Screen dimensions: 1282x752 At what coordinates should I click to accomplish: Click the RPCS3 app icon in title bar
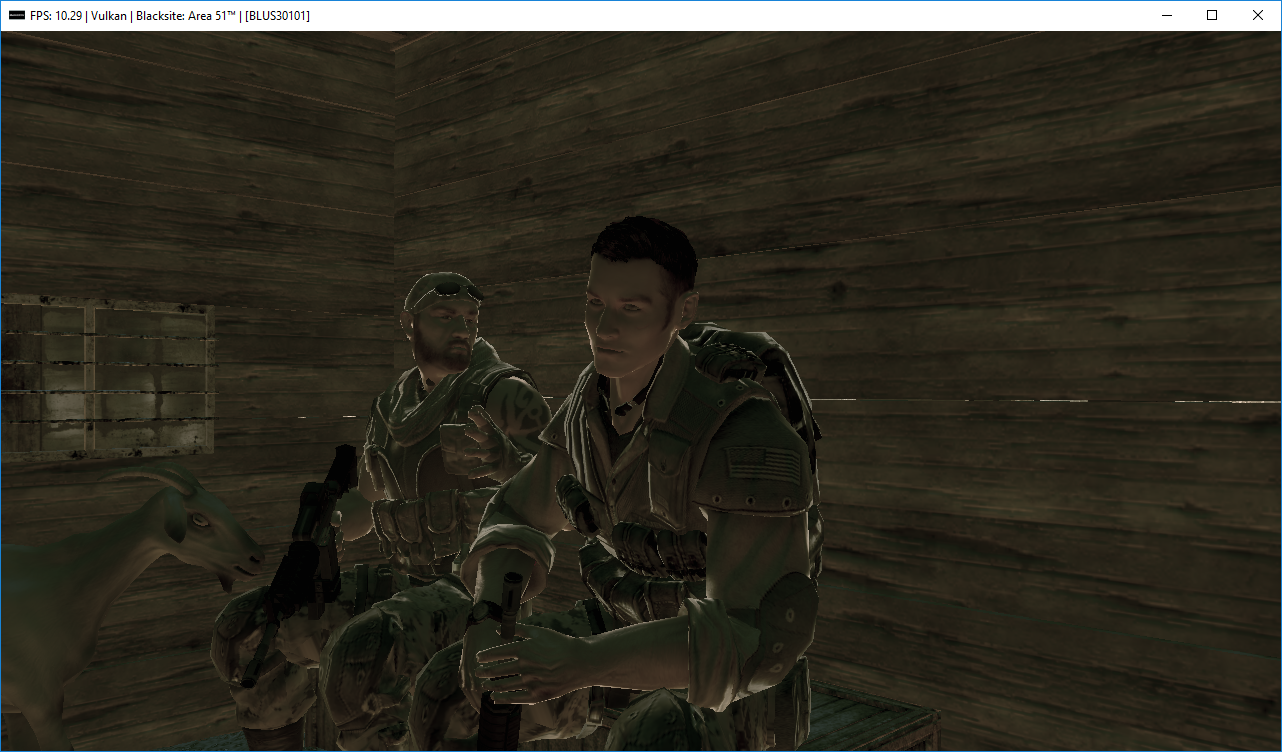17,16
